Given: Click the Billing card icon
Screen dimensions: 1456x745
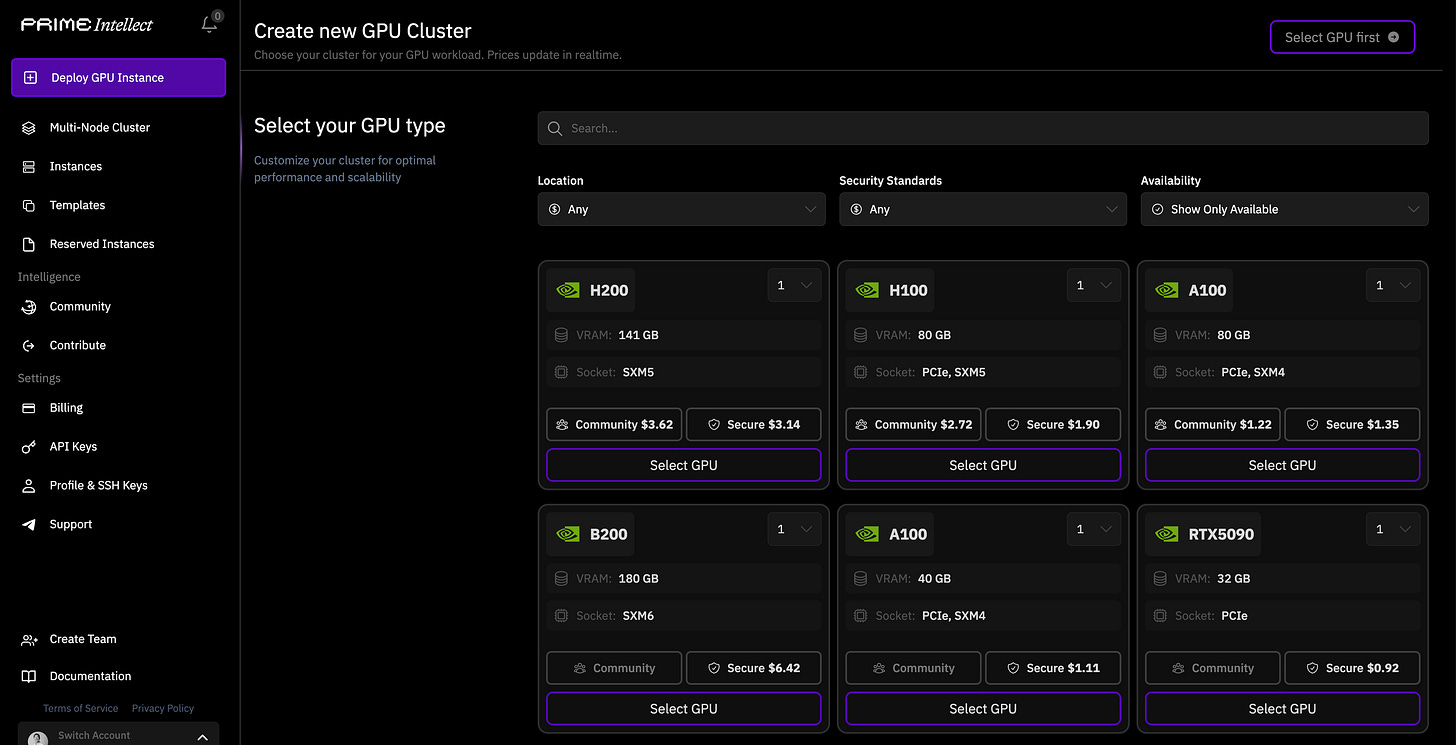Looking at the screenshot, I should 29,408.
